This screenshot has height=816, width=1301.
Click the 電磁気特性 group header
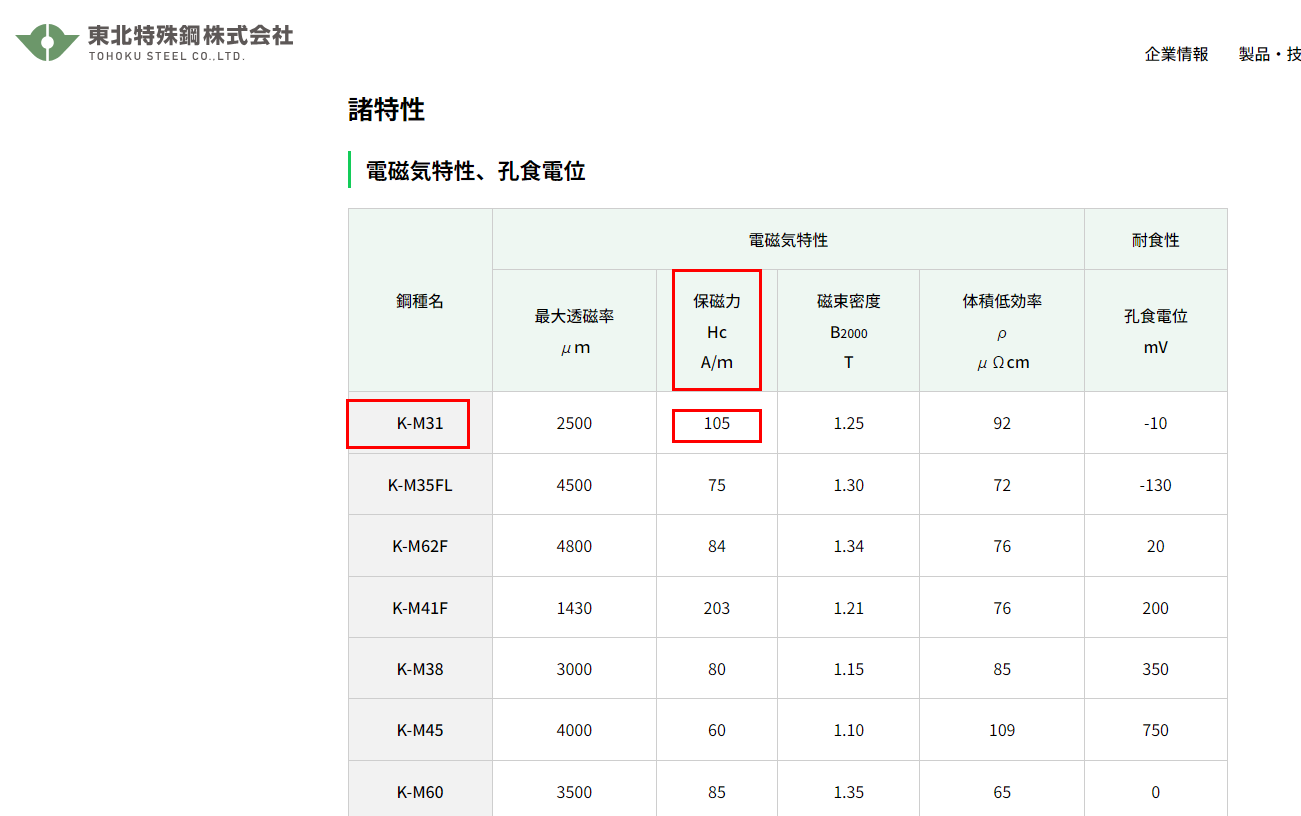(x=788, y=240)
